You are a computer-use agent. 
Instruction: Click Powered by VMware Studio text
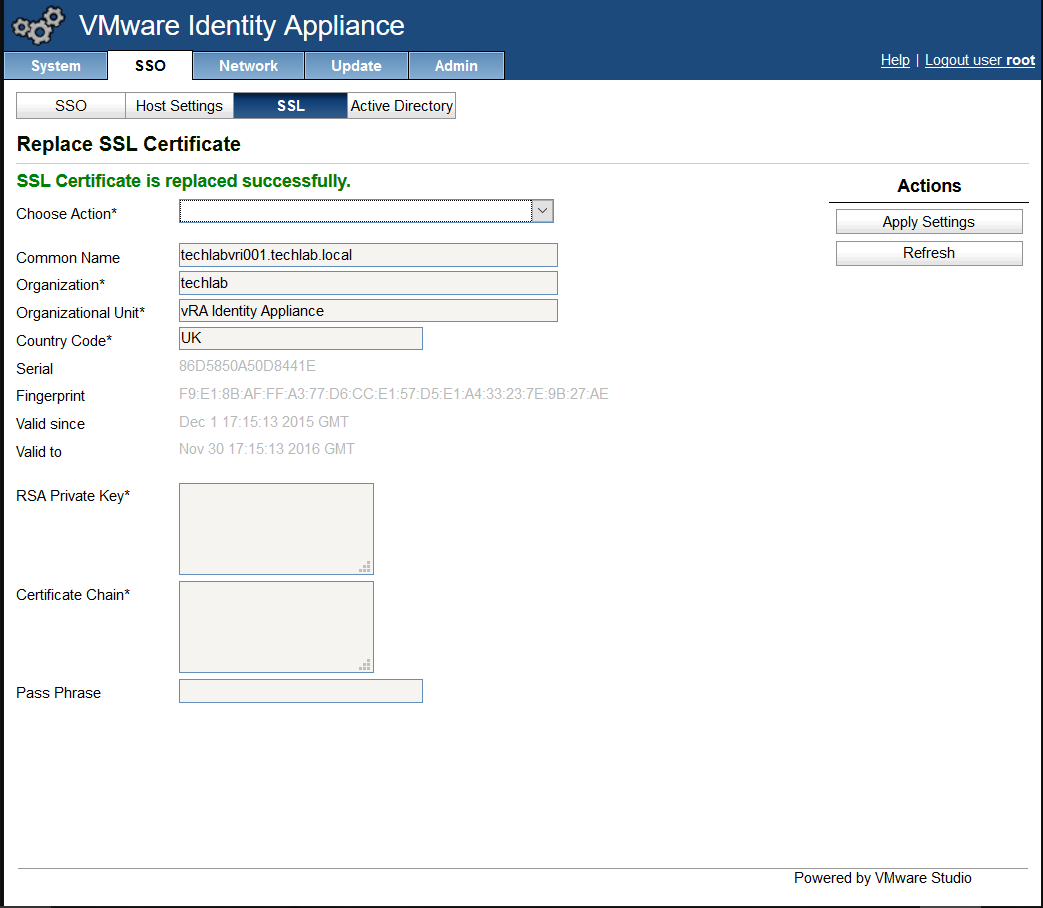click(x=882, y=878)
